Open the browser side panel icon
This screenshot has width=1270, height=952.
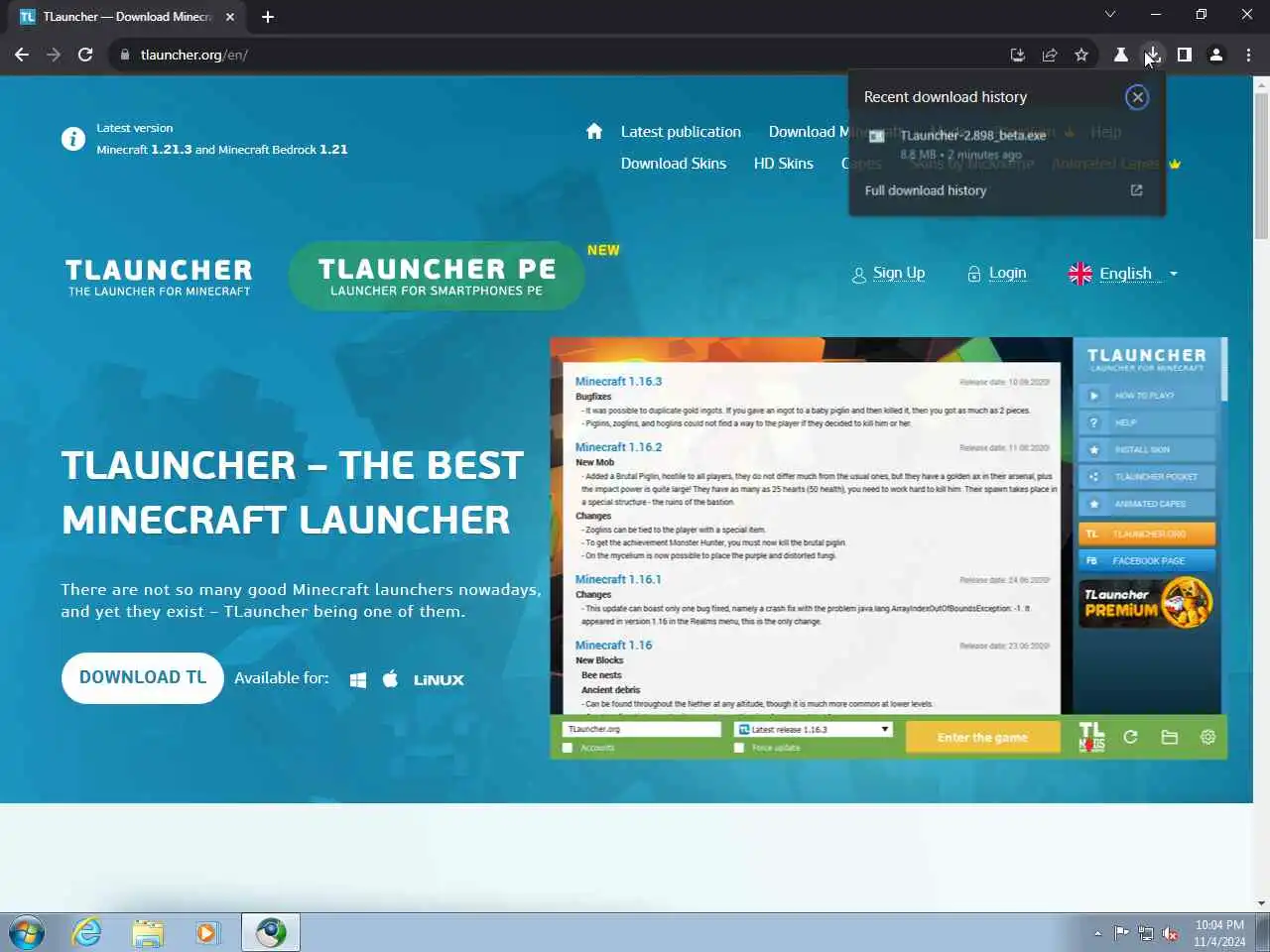pyautogui.click(x=1185, y=55)
